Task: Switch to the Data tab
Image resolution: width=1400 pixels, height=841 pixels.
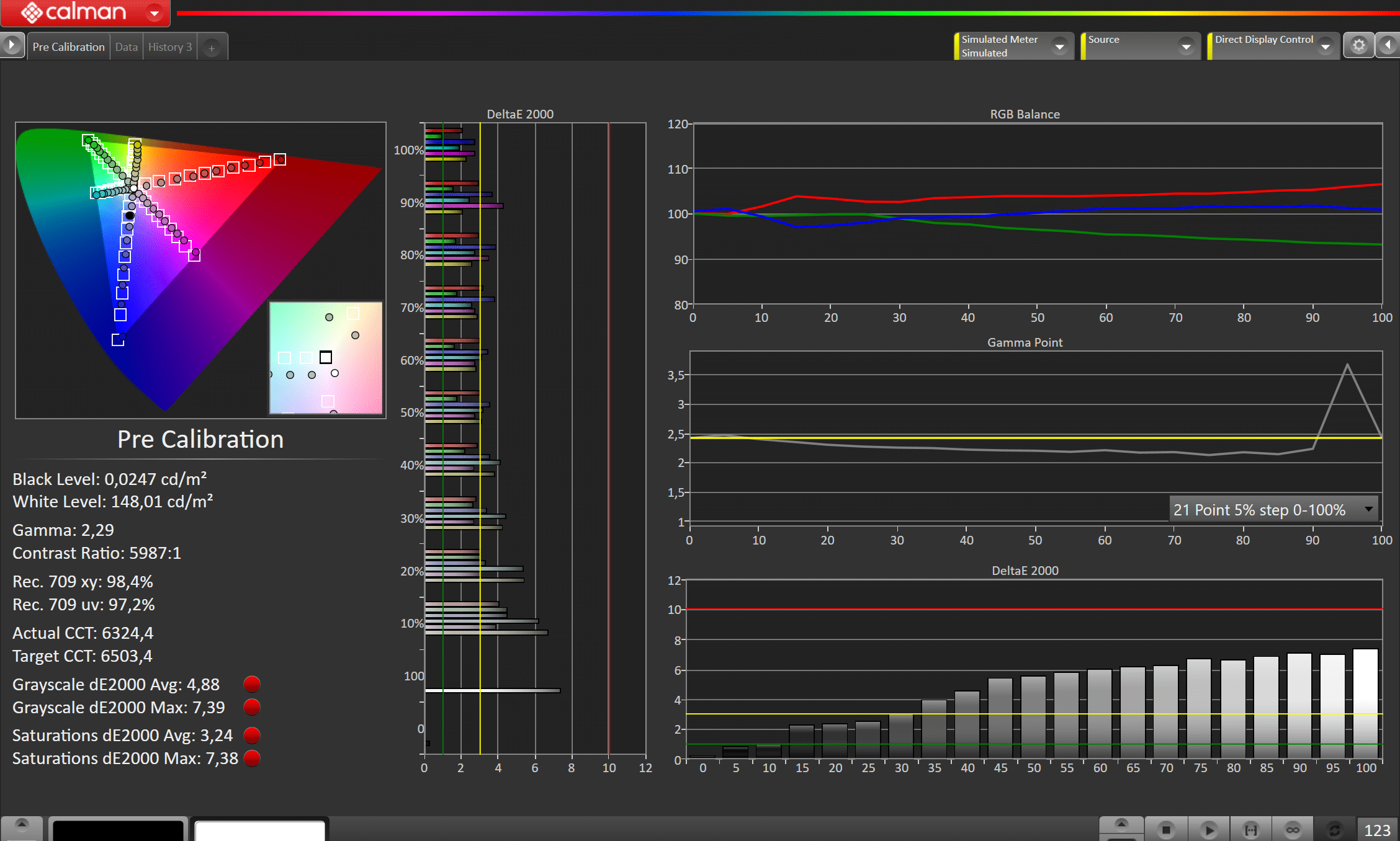Action: [x=127, y=47]
